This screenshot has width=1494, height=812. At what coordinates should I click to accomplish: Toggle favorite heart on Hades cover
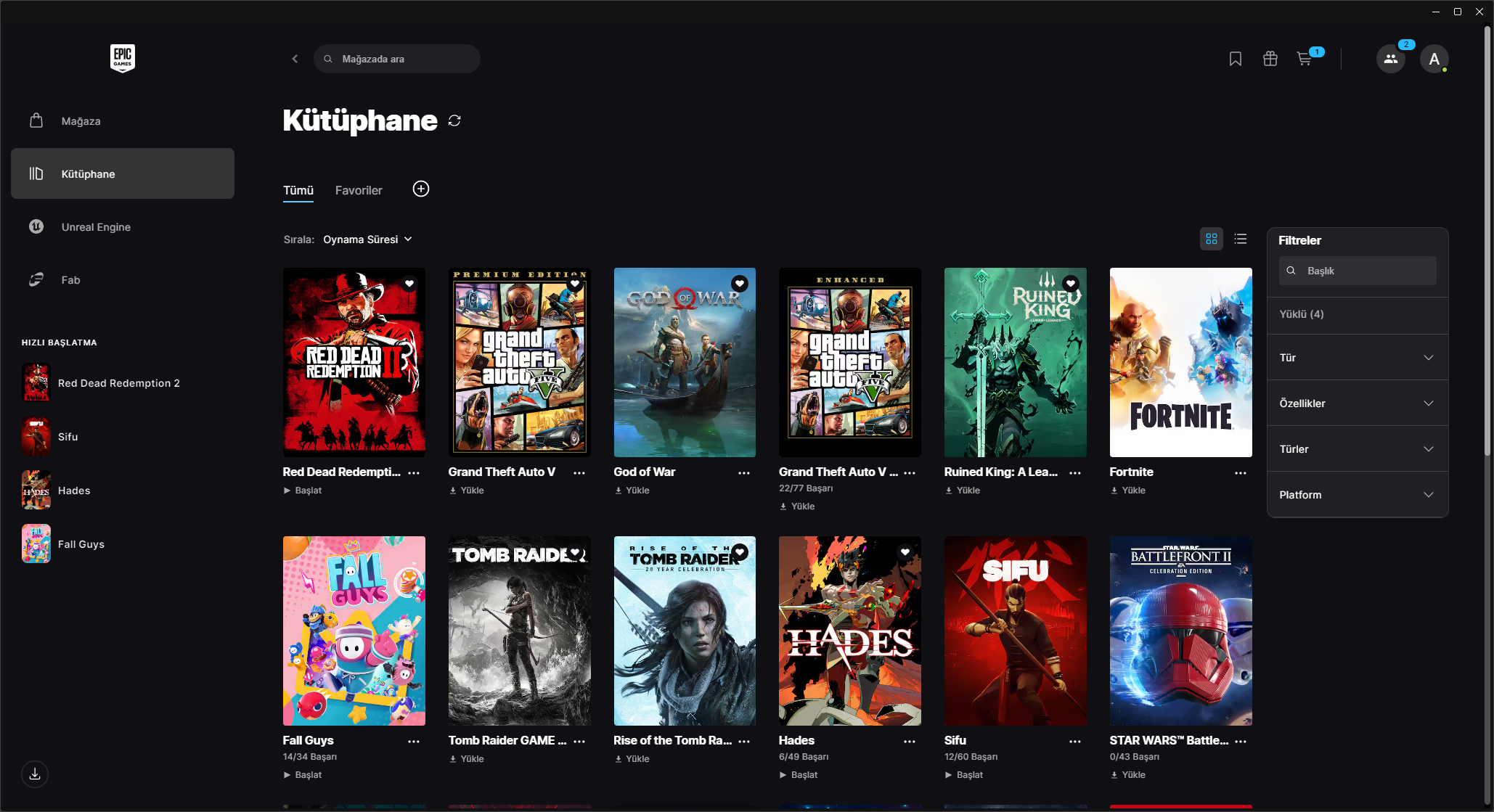click(x=905, y=552)
